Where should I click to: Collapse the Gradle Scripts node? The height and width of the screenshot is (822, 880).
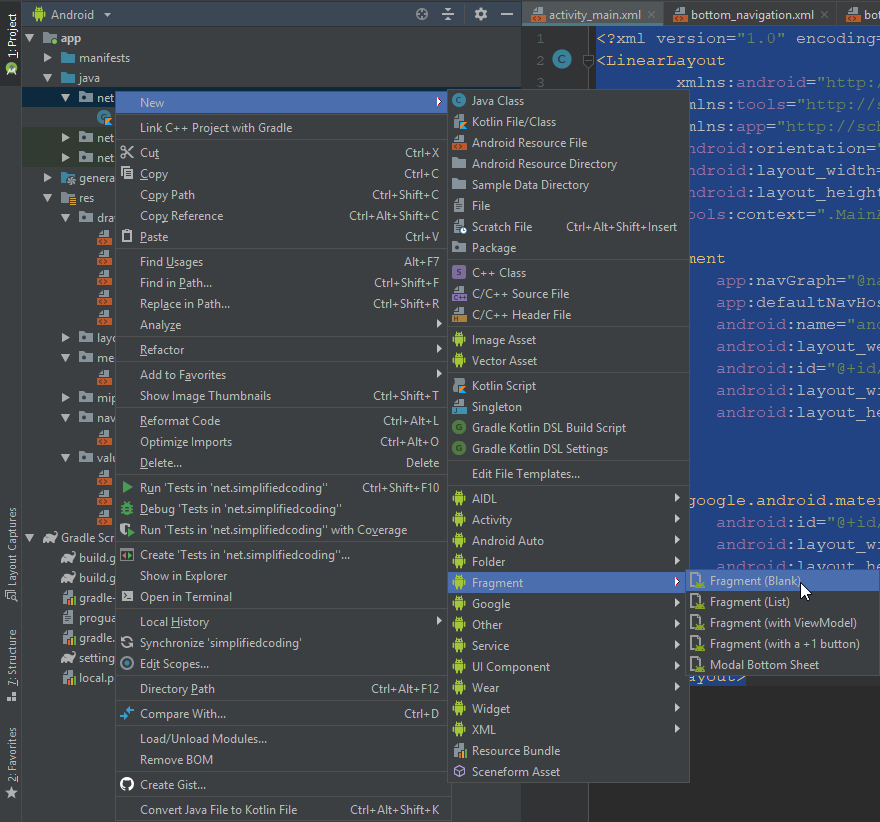30,538
